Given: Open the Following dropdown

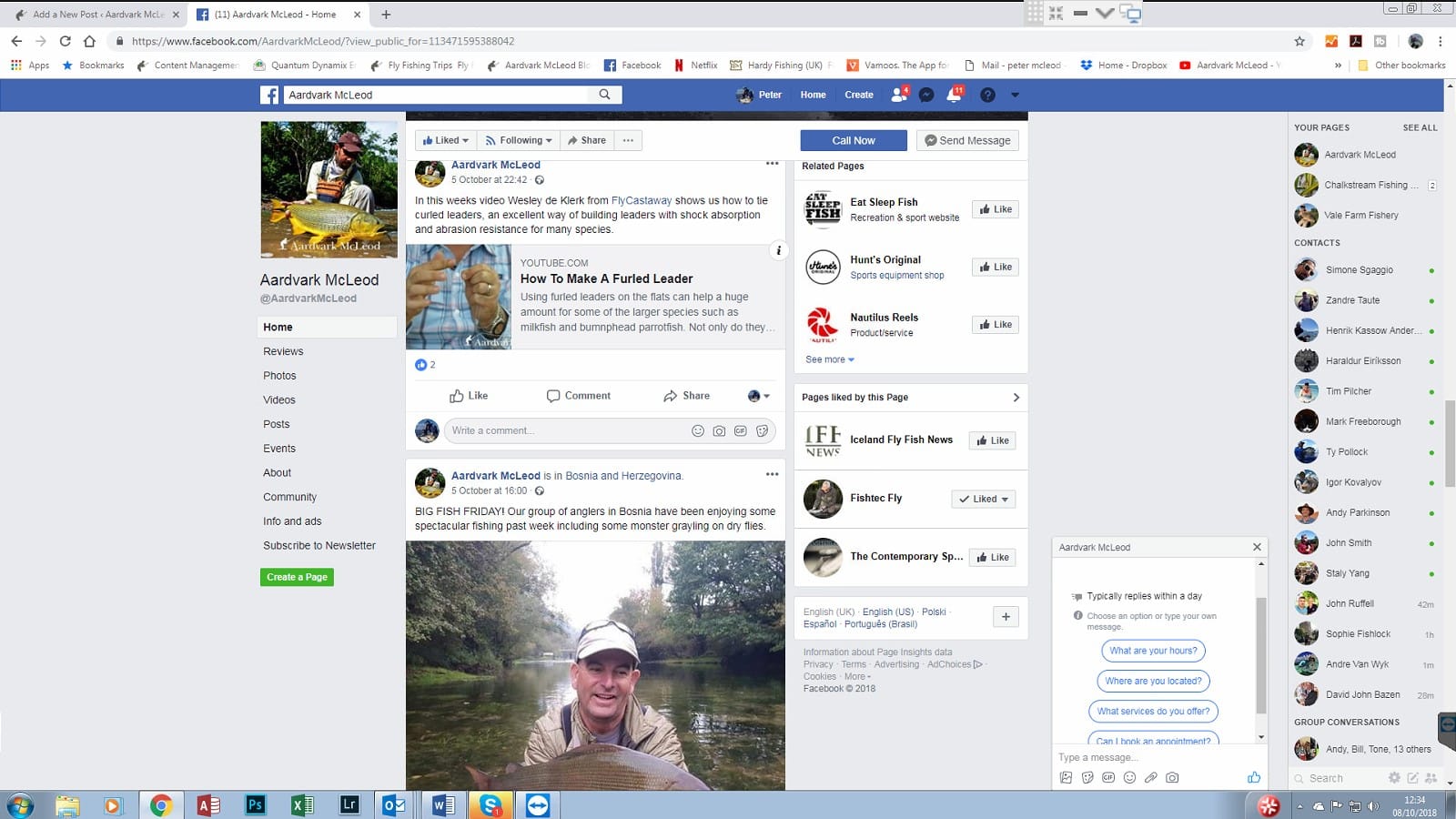Looking at the screenshot, I should [518, 140].
